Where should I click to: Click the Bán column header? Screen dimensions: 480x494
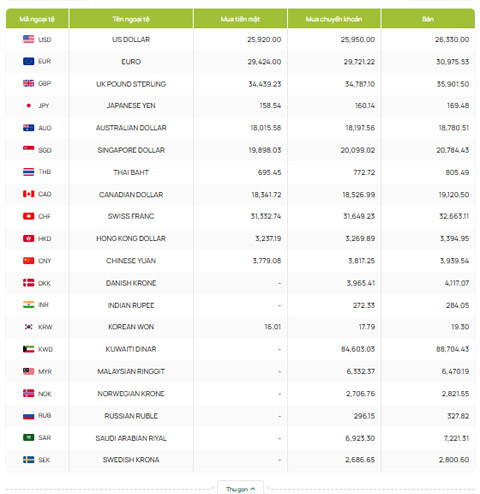(428, 19)
